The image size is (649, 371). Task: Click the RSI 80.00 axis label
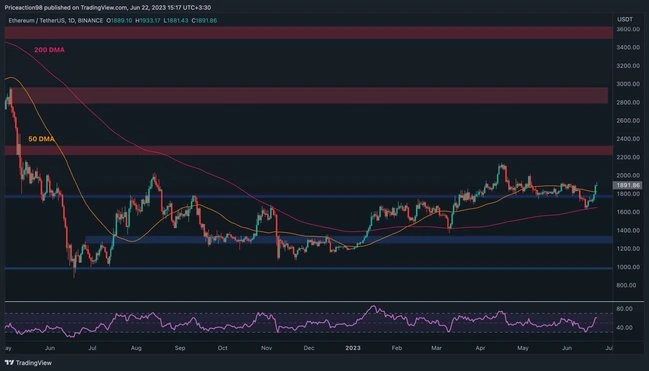coord(625,309)
